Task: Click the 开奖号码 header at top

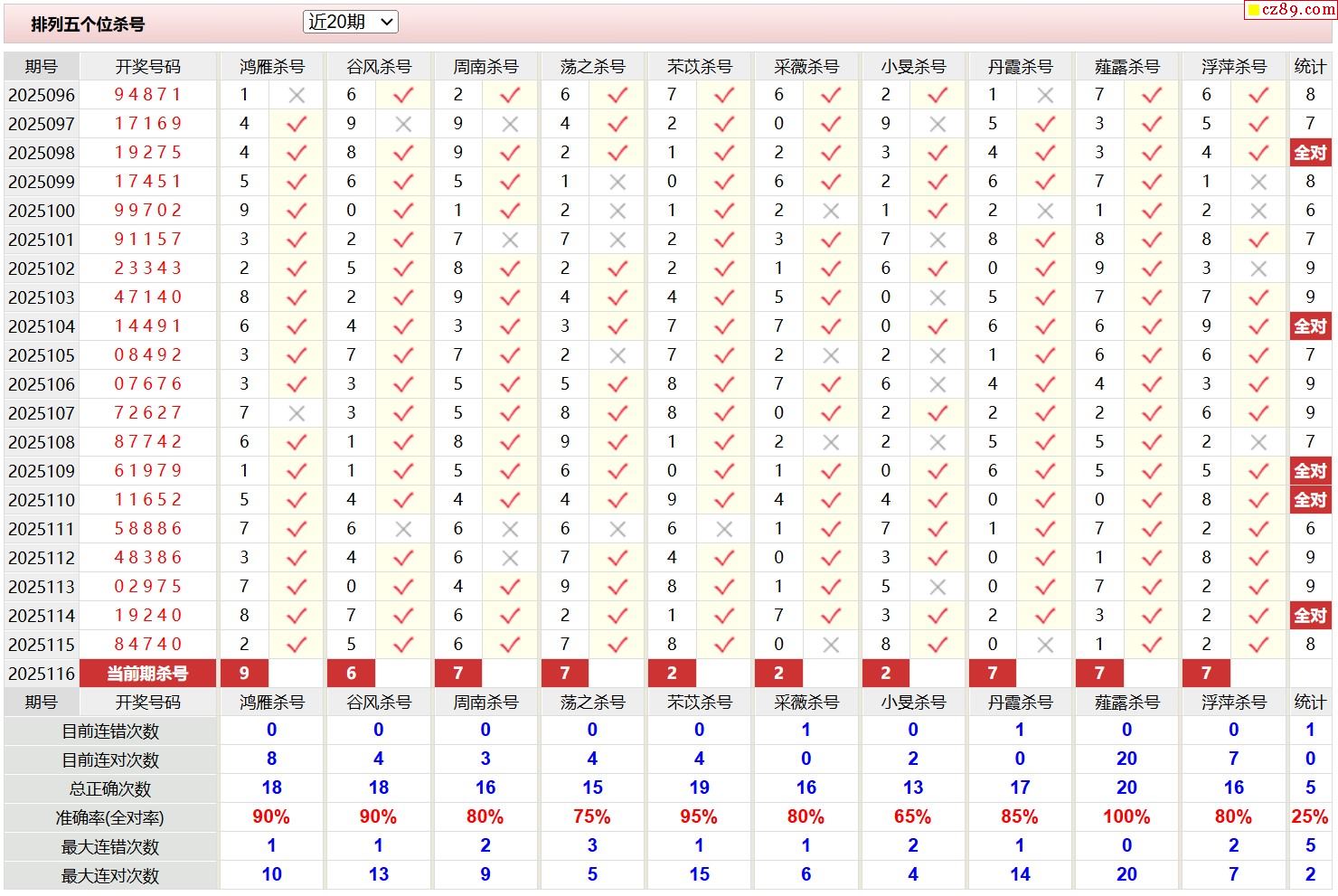Action: (x=148, y=66)
